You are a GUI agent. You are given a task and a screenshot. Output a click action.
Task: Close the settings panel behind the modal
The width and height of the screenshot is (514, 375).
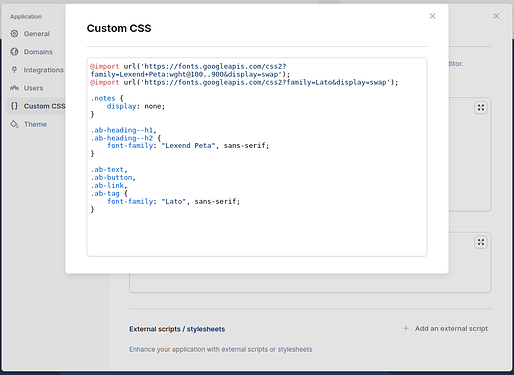pyautogui.click(x=496, y=16)
